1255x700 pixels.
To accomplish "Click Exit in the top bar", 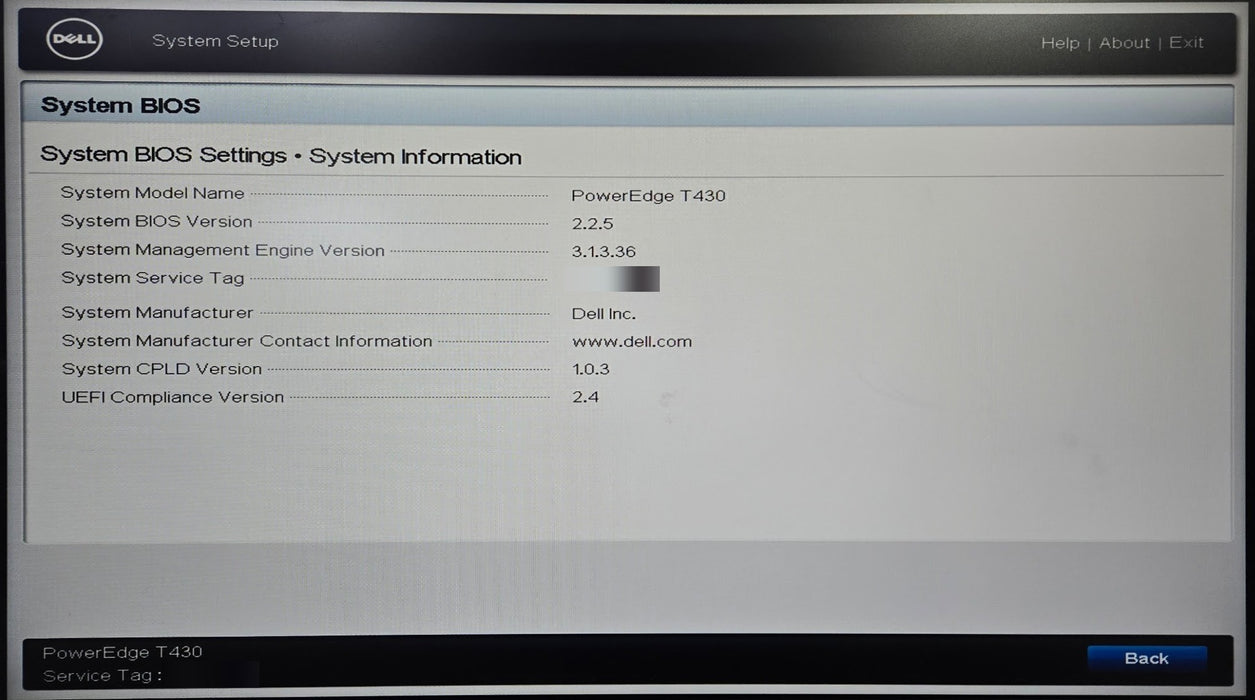I will click(1187, 43).
